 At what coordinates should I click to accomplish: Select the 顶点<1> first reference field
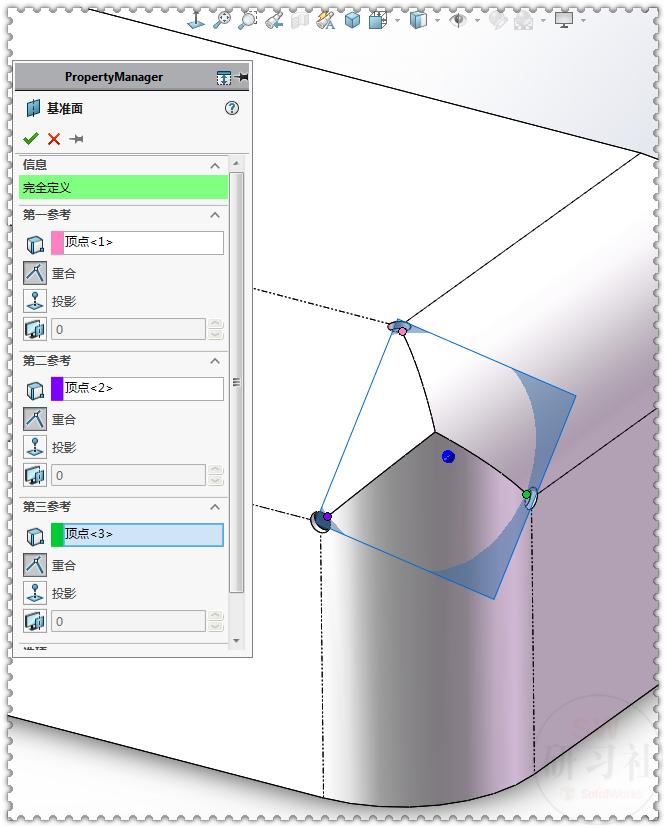(137, 243)
